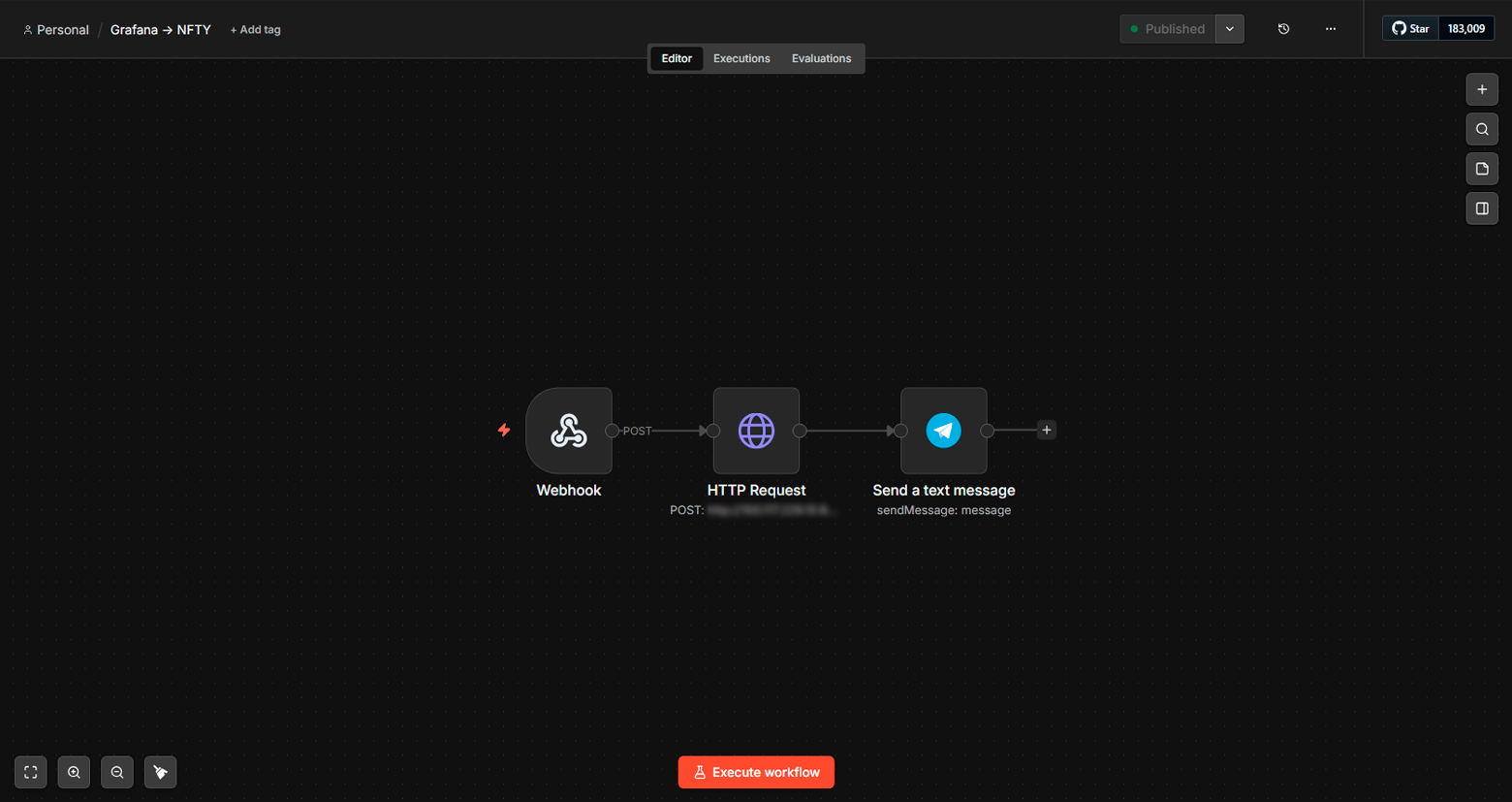Open the Webhook trigger node
Viewport: 1512px width, 802px height.
(x=568, y=431)
